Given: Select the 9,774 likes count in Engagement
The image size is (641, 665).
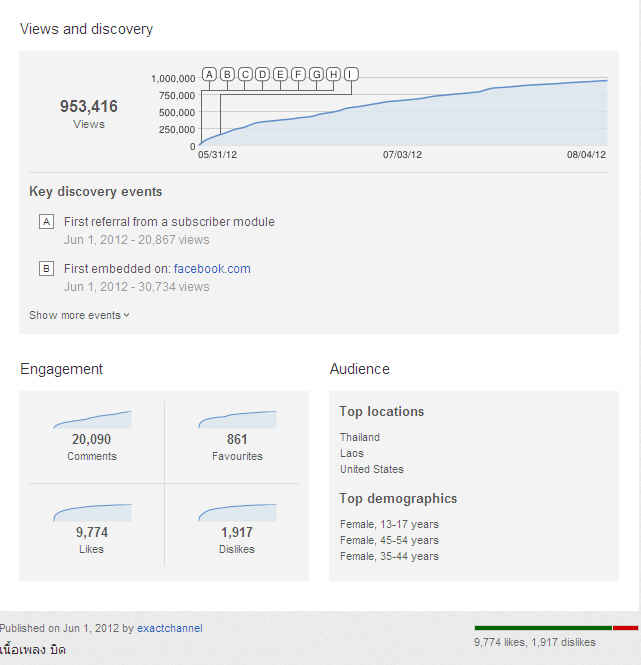Looking at the screenshot, I should [92, 532].
